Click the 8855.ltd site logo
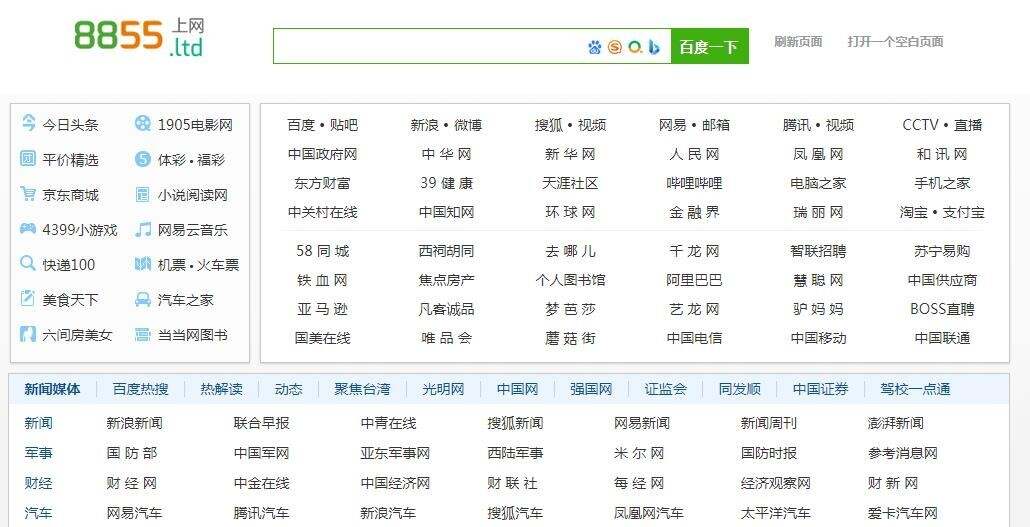 [139, 37]
